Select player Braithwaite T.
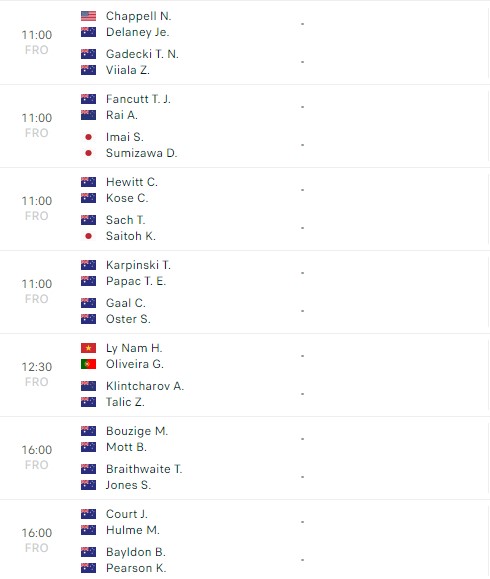The image size is (490, 579). click(144, 469)
